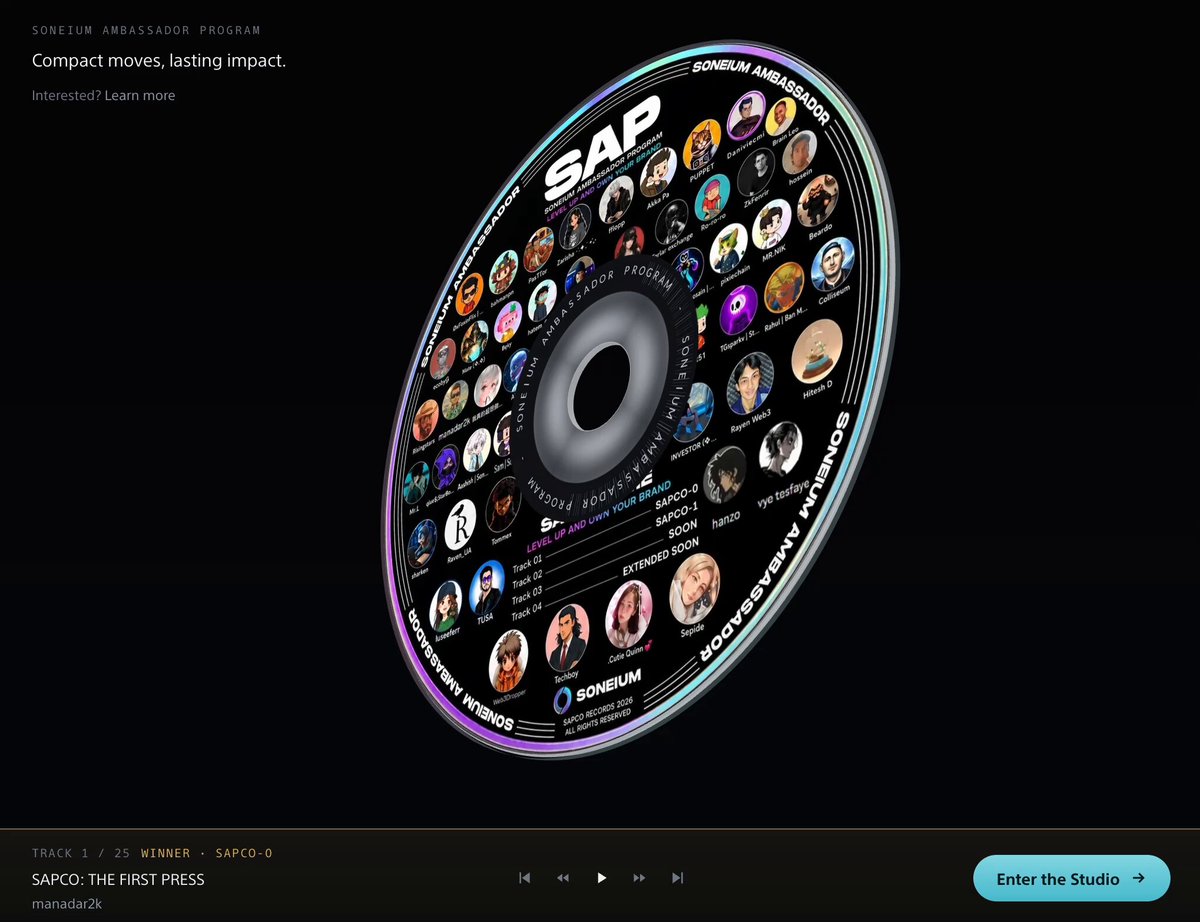Click the Enter the Studio button

(1071, 879)
